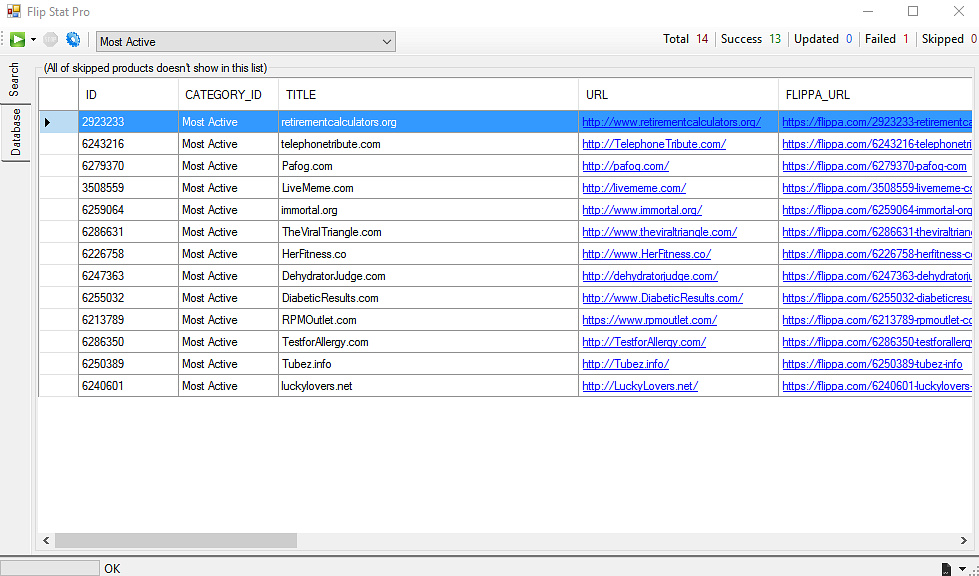
Task: Click the Total 14 counter in toolbar
Action: [x=686, y=39]
